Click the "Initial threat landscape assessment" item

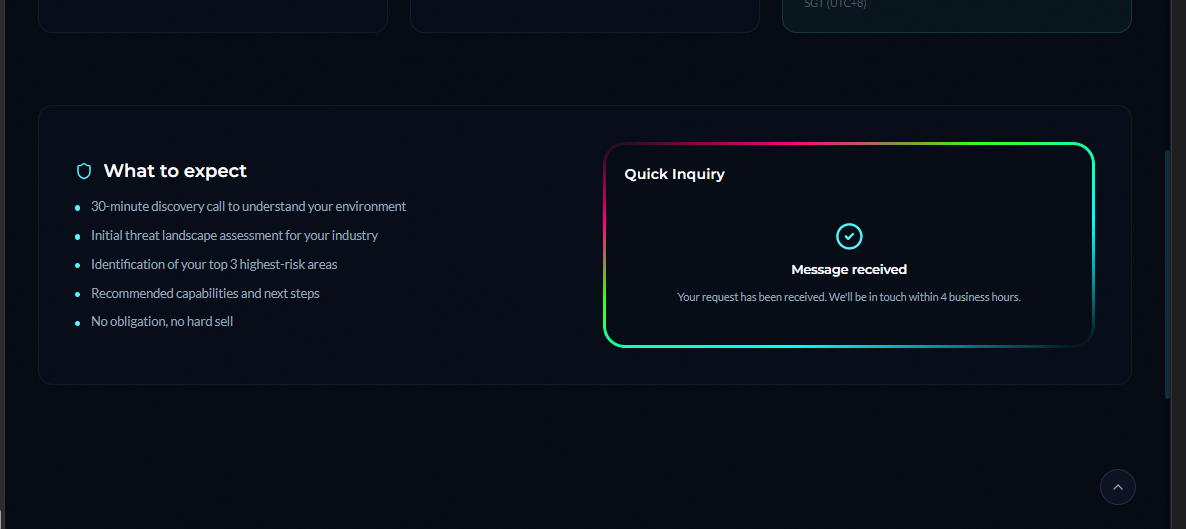click(x=234, y=235)
